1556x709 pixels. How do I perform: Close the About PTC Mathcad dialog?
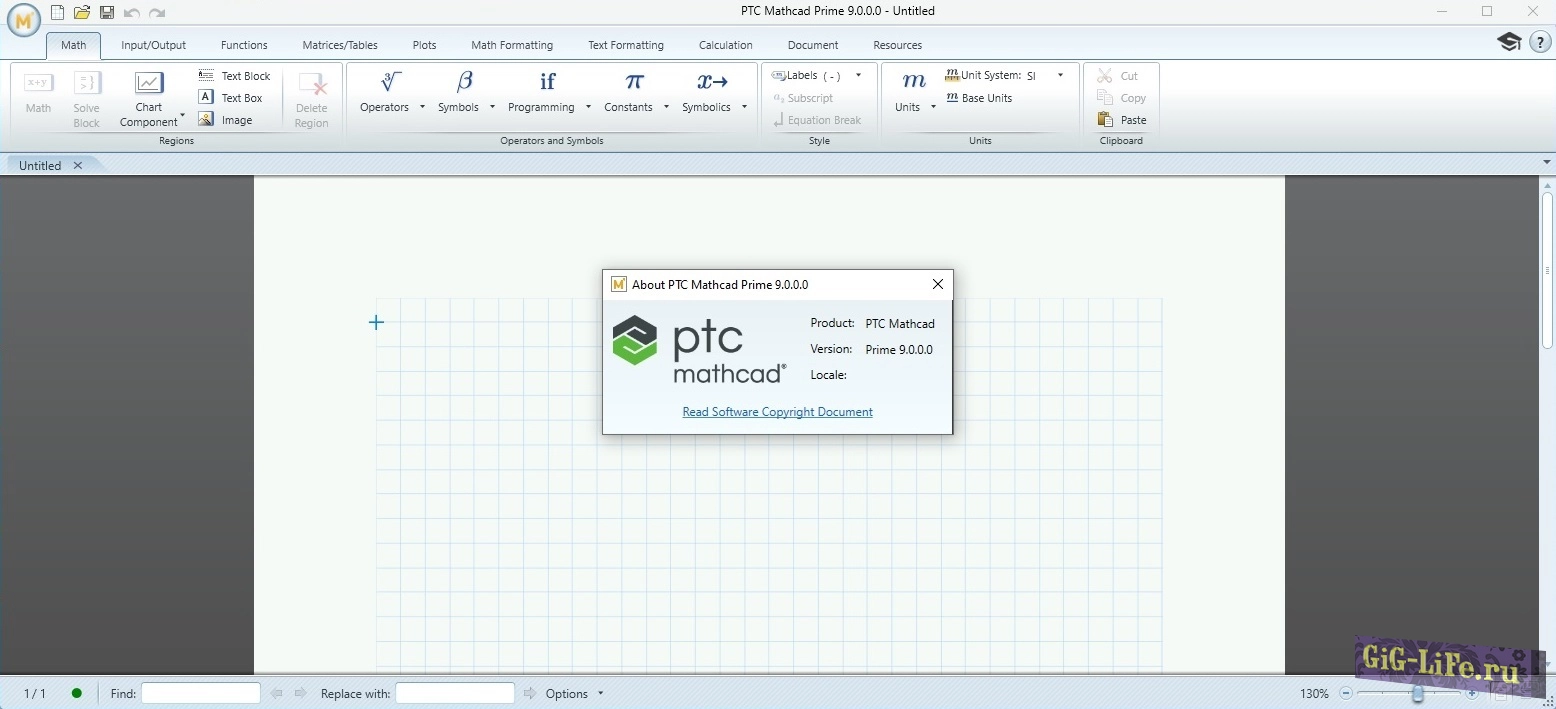point(937,285)
